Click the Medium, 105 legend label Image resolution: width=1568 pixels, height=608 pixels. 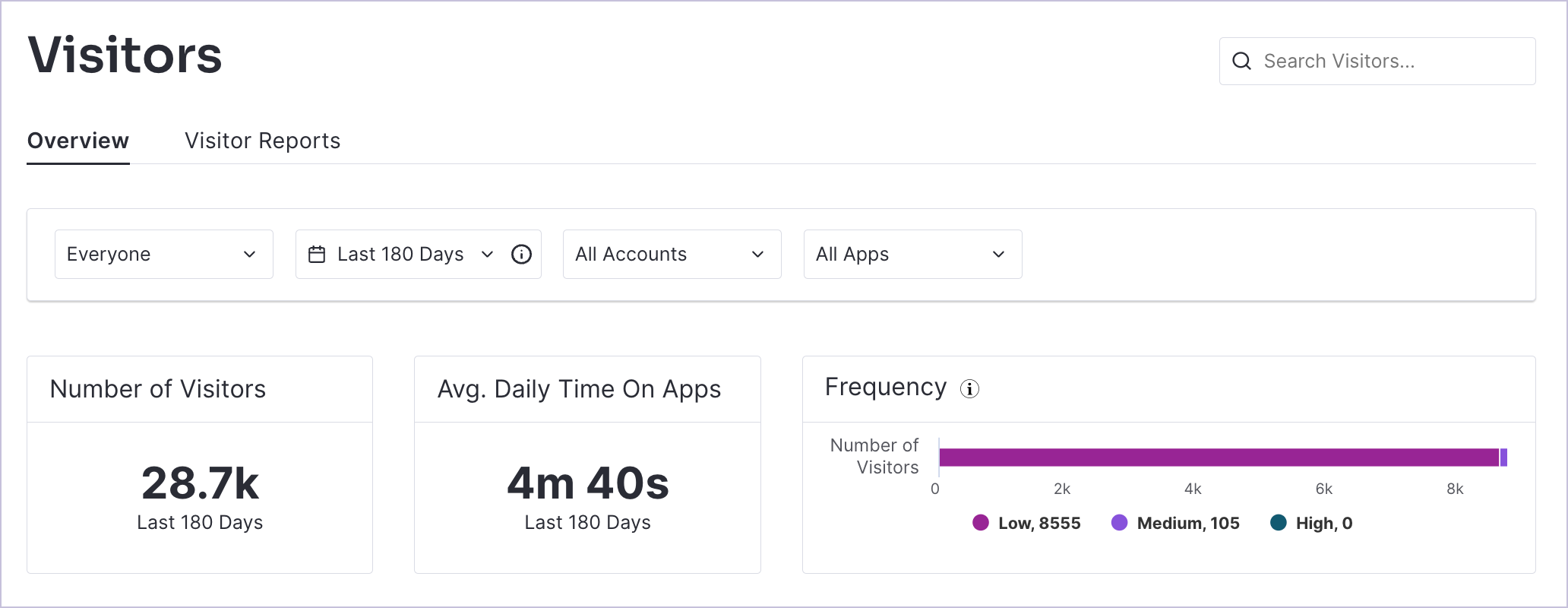(x=1187, y=523)
